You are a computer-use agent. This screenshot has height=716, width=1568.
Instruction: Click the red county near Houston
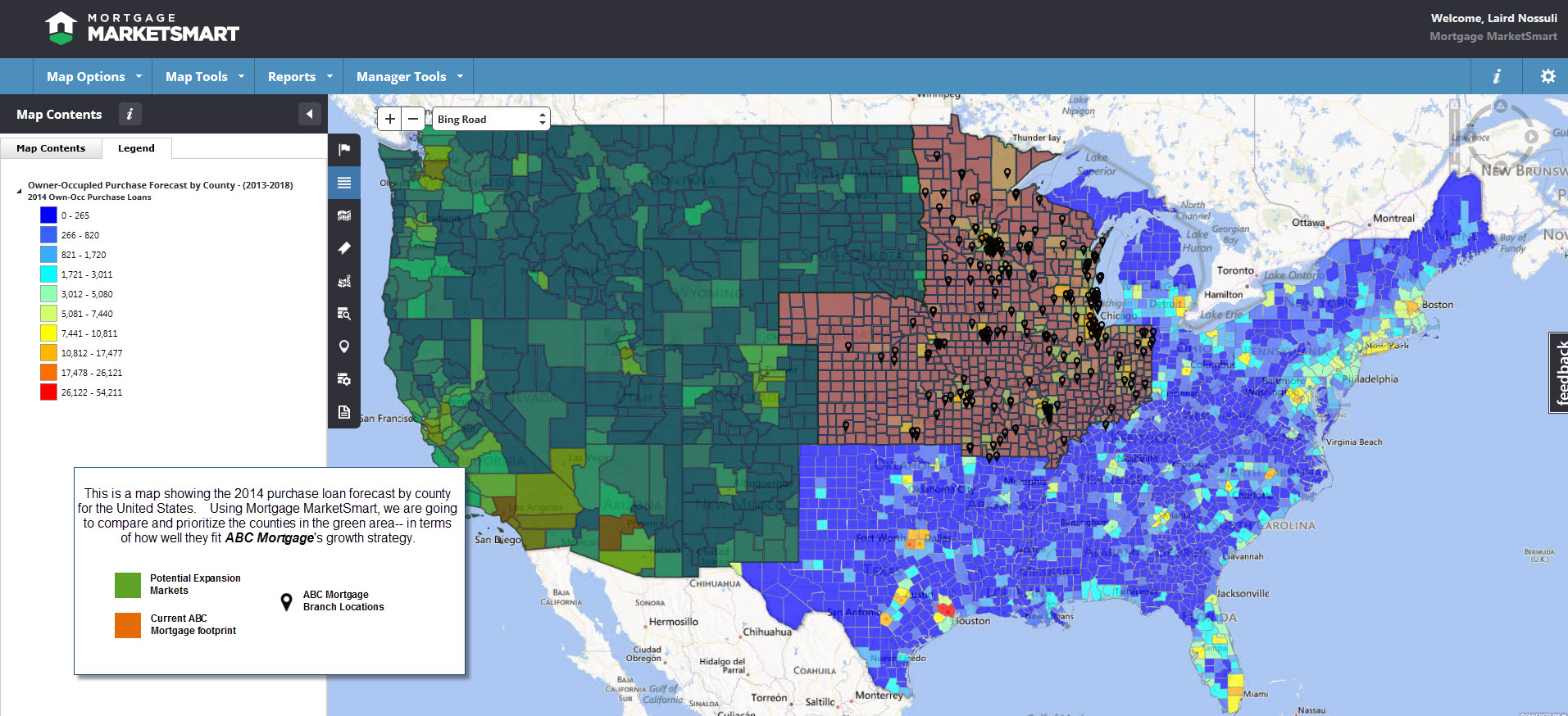946,609
